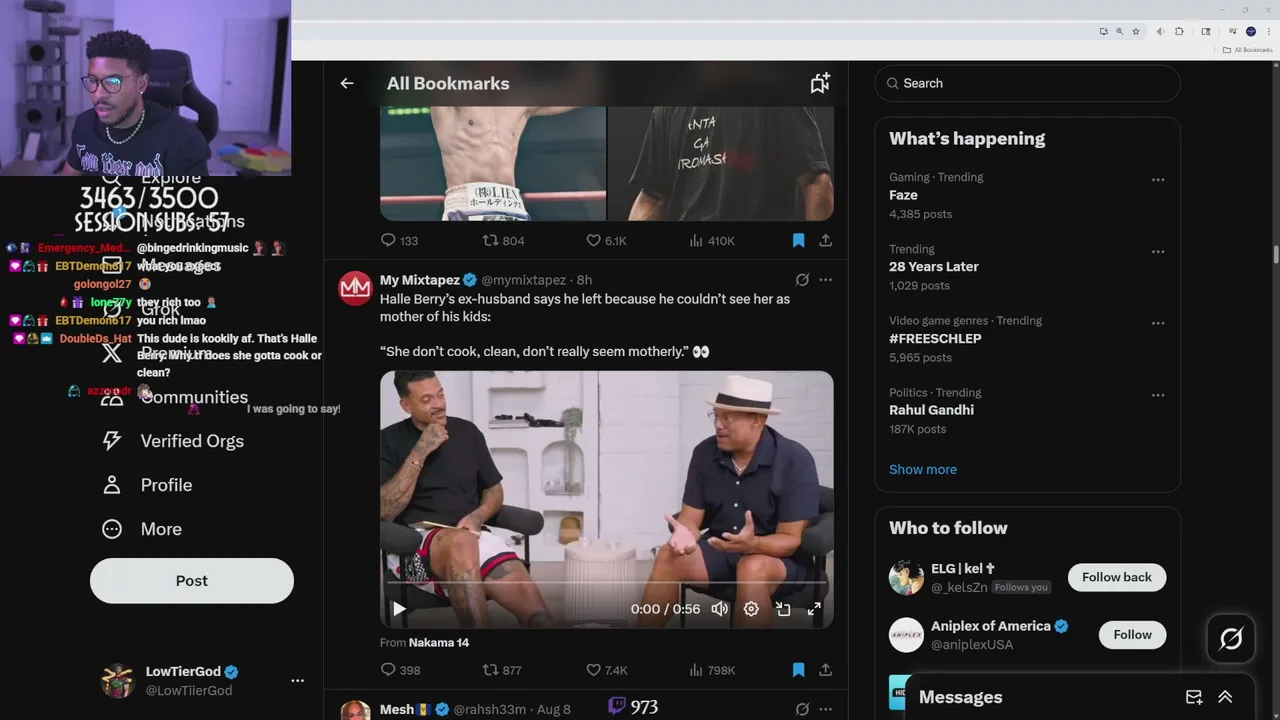Repost the top post with 804 reposts
This screenshot has width=1280, height=720.
(x=490, y=240)
